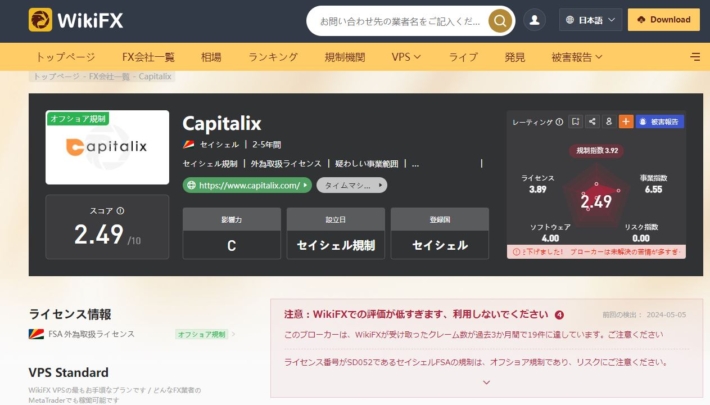Click the share icon in rating panel
The width and height of the screenshot is (710, 405).
(x=592, y=121)
